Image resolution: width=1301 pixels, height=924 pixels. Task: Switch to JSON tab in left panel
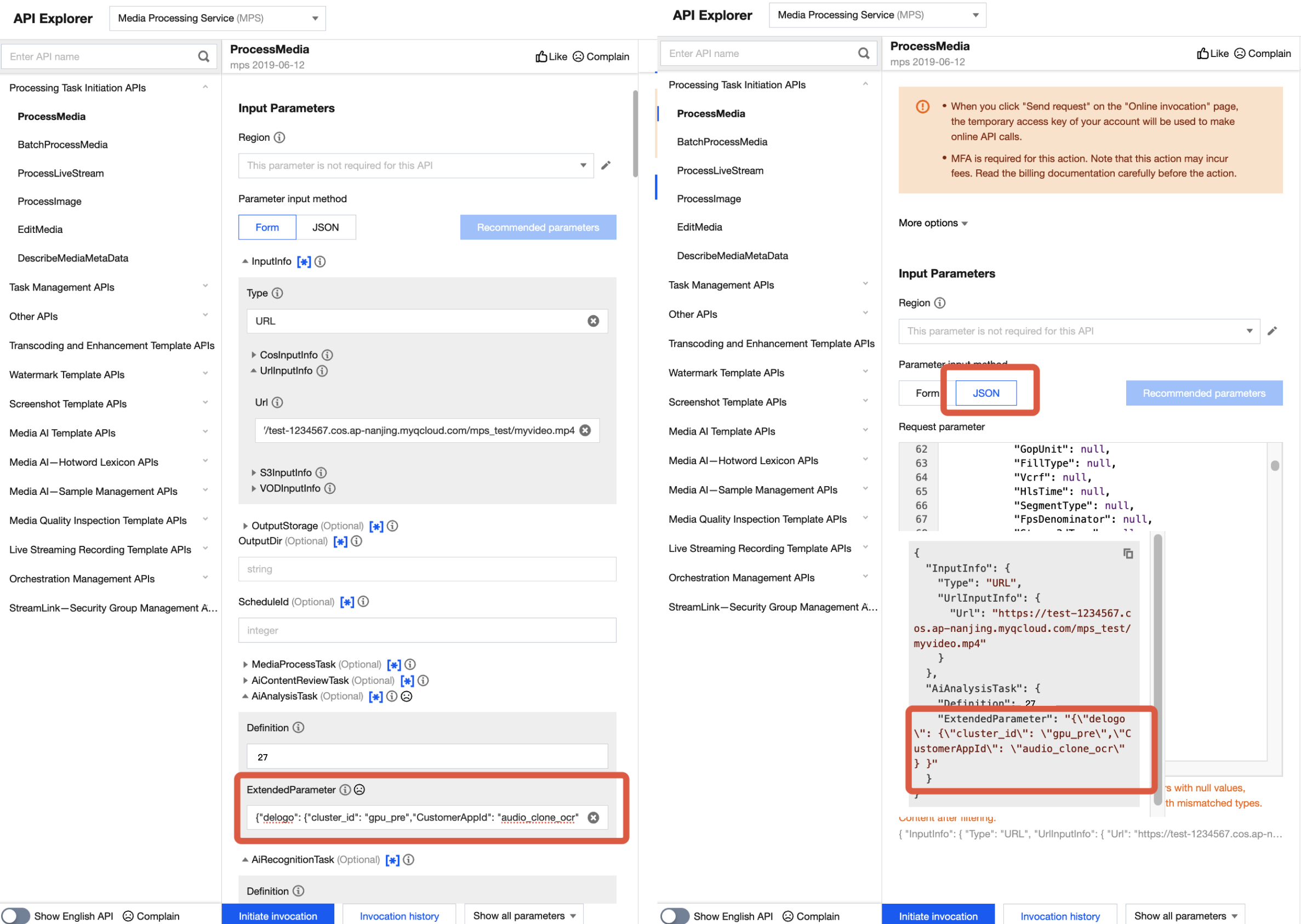click(326, 227)
